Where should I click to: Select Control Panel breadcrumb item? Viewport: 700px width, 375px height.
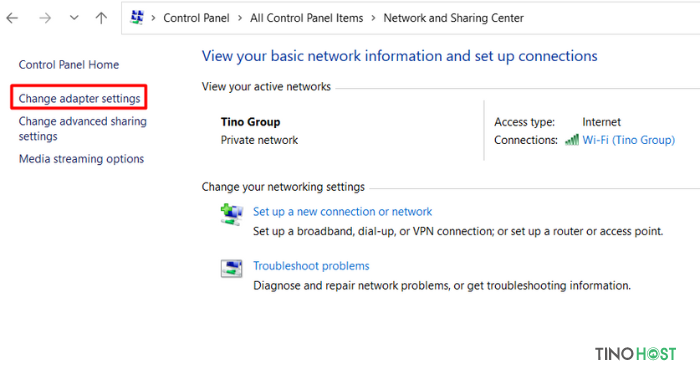(x=196, y=18)
